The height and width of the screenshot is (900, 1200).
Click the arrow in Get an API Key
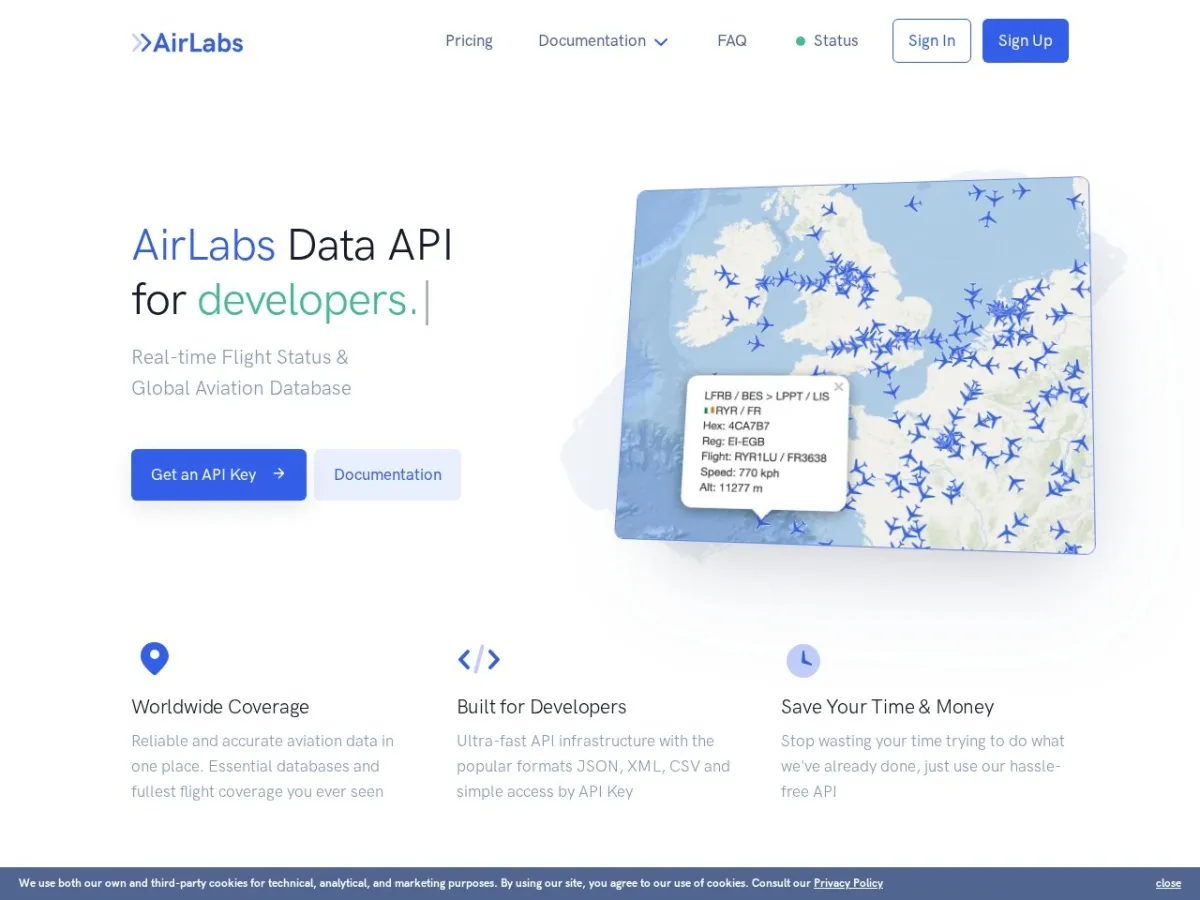tap(279, 474)
